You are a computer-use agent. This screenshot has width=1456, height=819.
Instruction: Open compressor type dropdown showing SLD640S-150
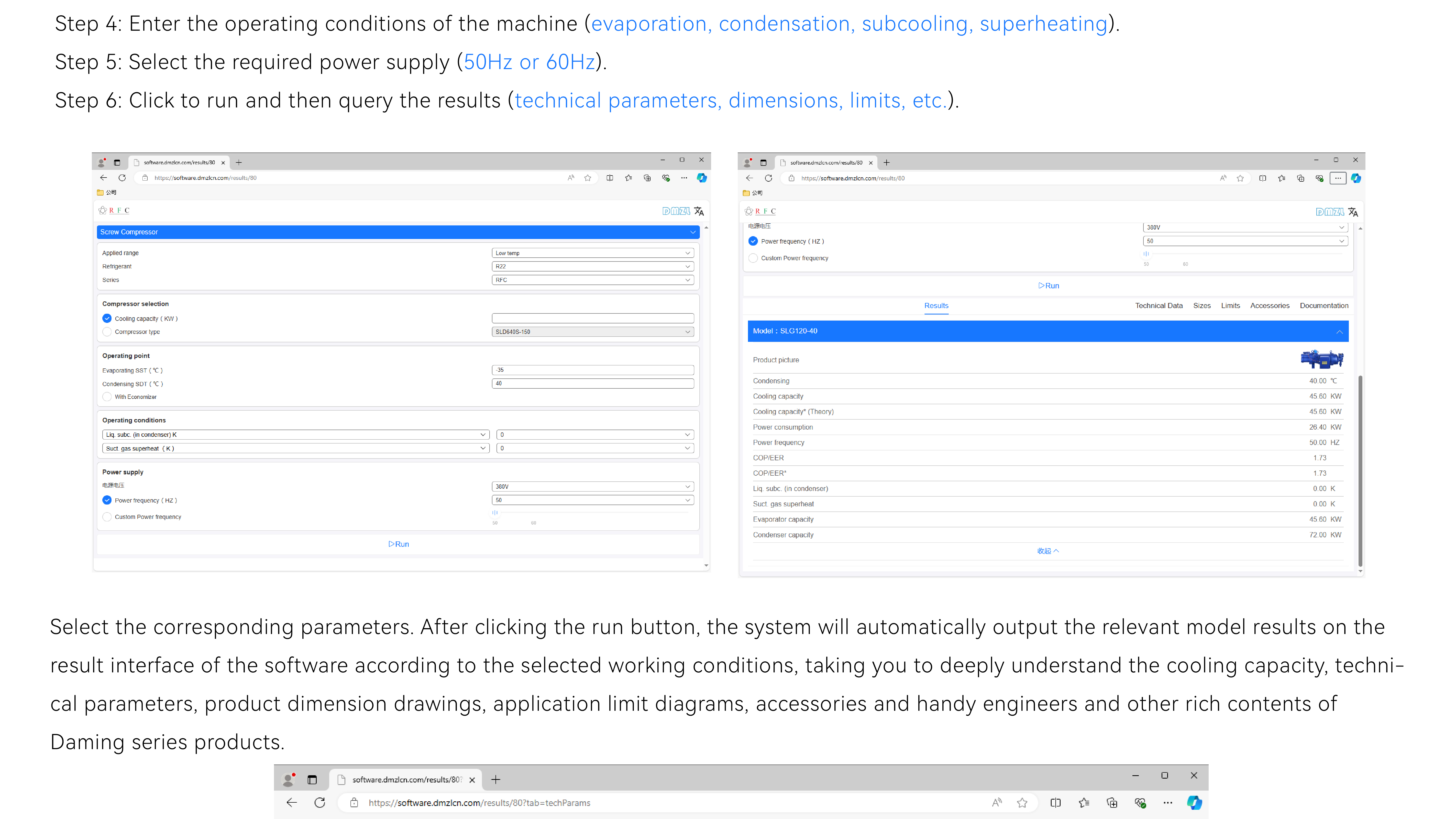(x=592, y=332)
